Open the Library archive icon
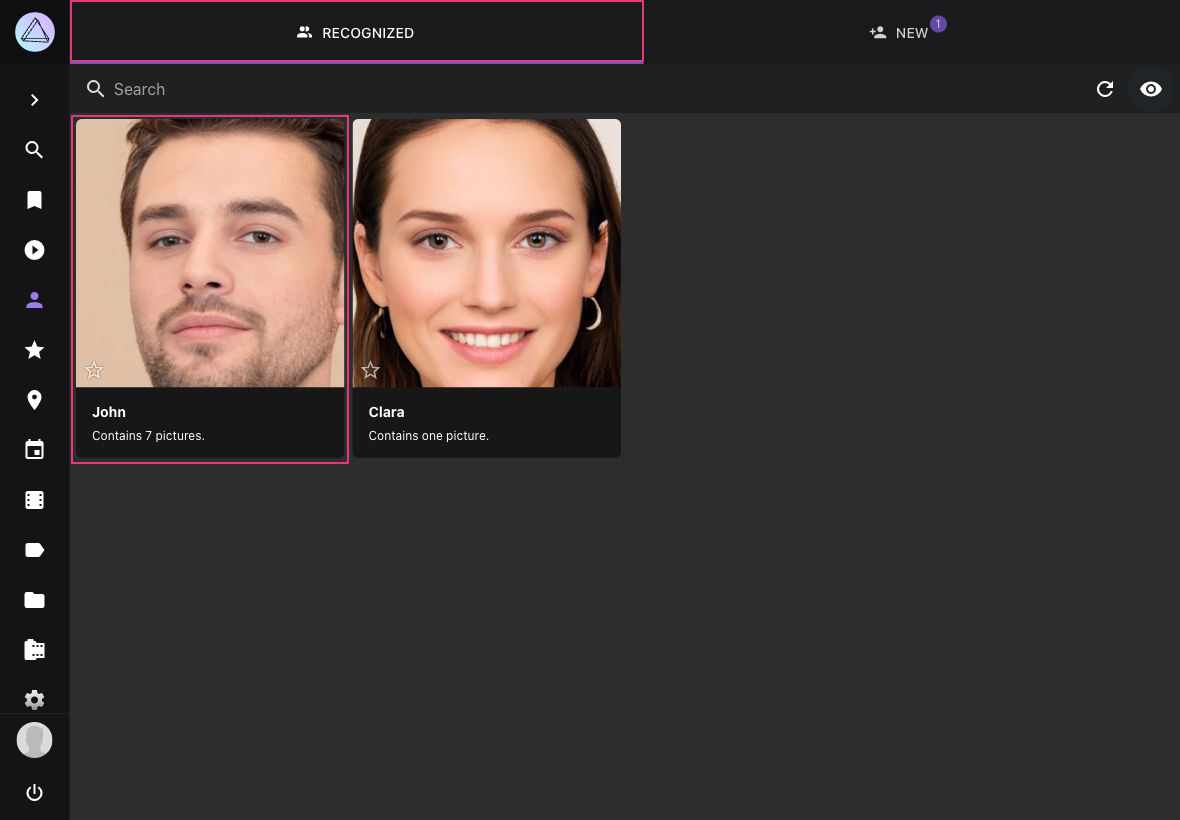The width and height of the screenshot is (1180, 820). click(35, 650)
